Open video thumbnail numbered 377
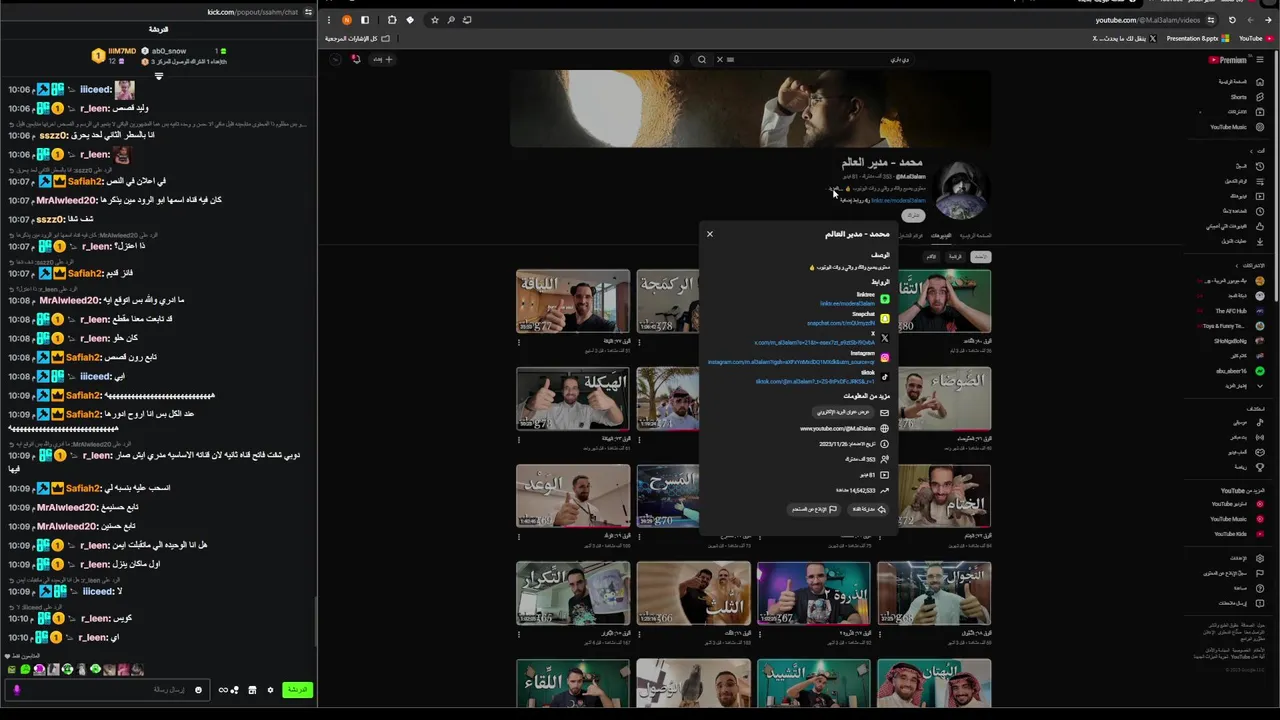 (573, 301)
